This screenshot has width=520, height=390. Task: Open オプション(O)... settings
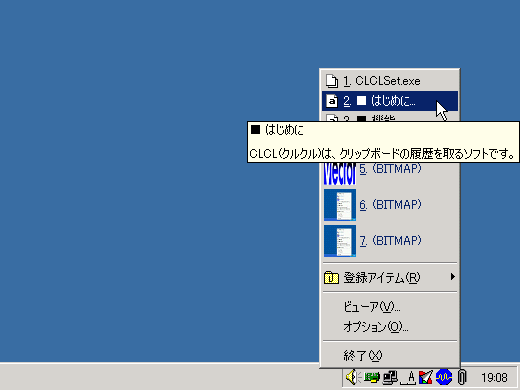390,327
